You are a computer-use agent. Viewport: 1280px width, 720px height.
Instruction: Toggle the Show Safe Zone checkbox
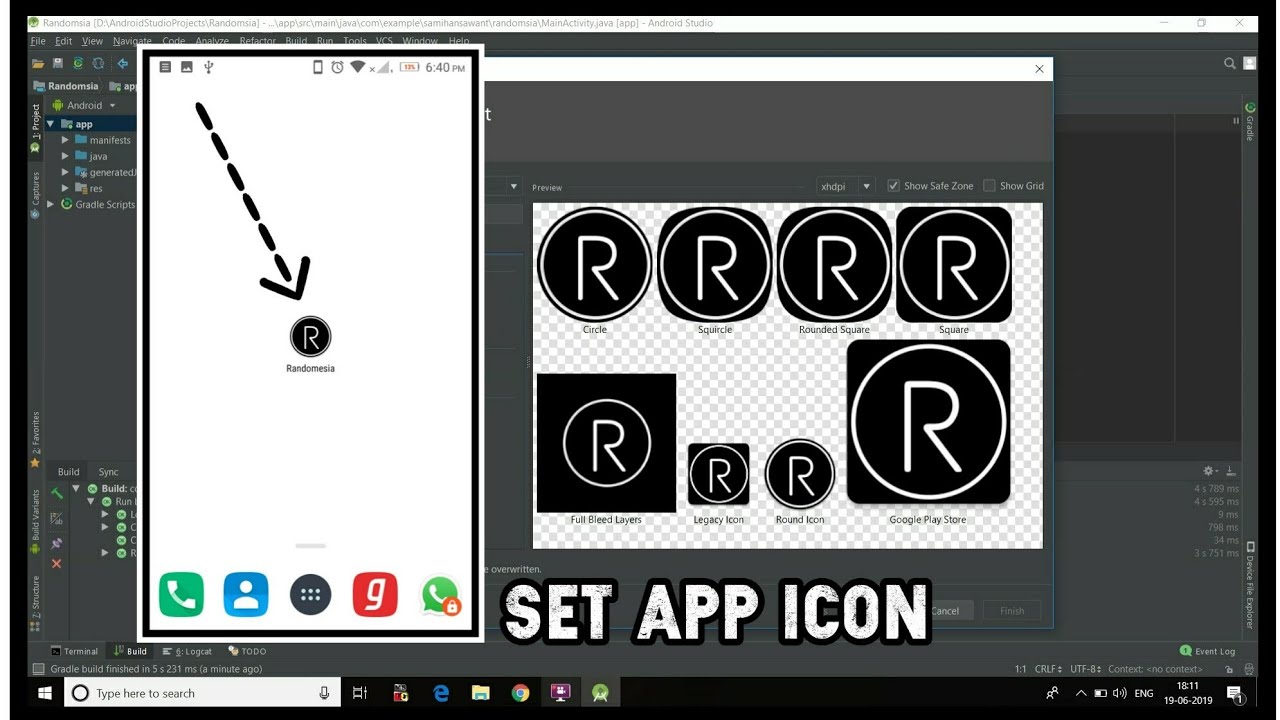click(x=894, y=186)
